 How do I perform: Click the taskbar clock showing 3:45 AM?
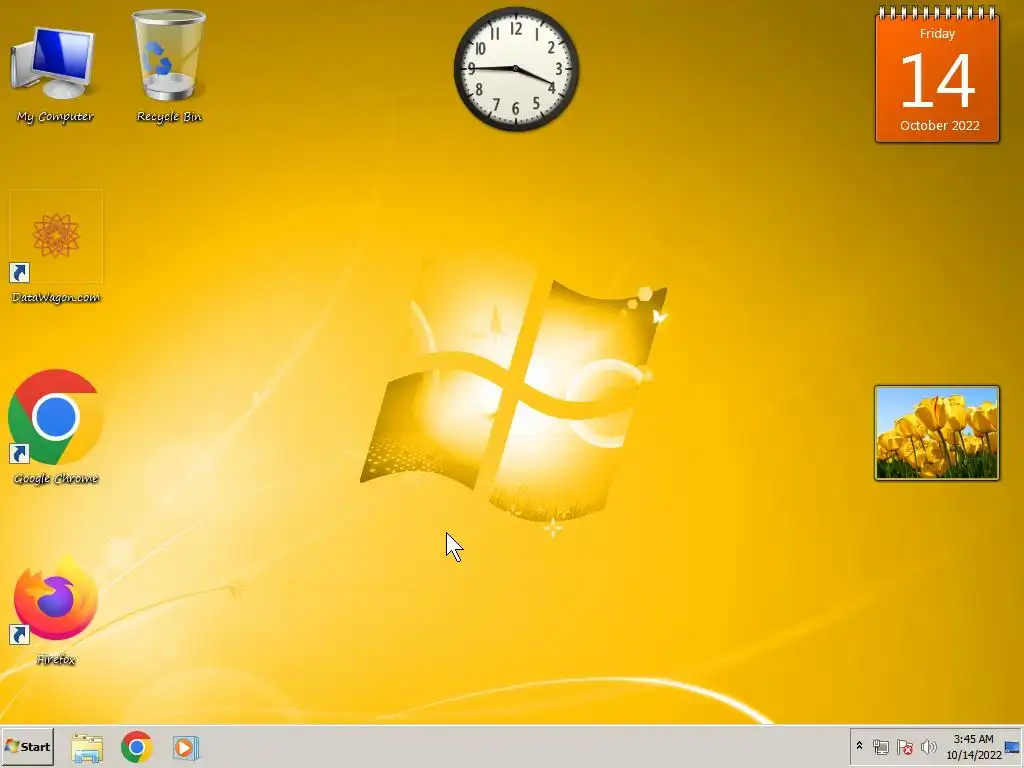[x=973, y=739]
